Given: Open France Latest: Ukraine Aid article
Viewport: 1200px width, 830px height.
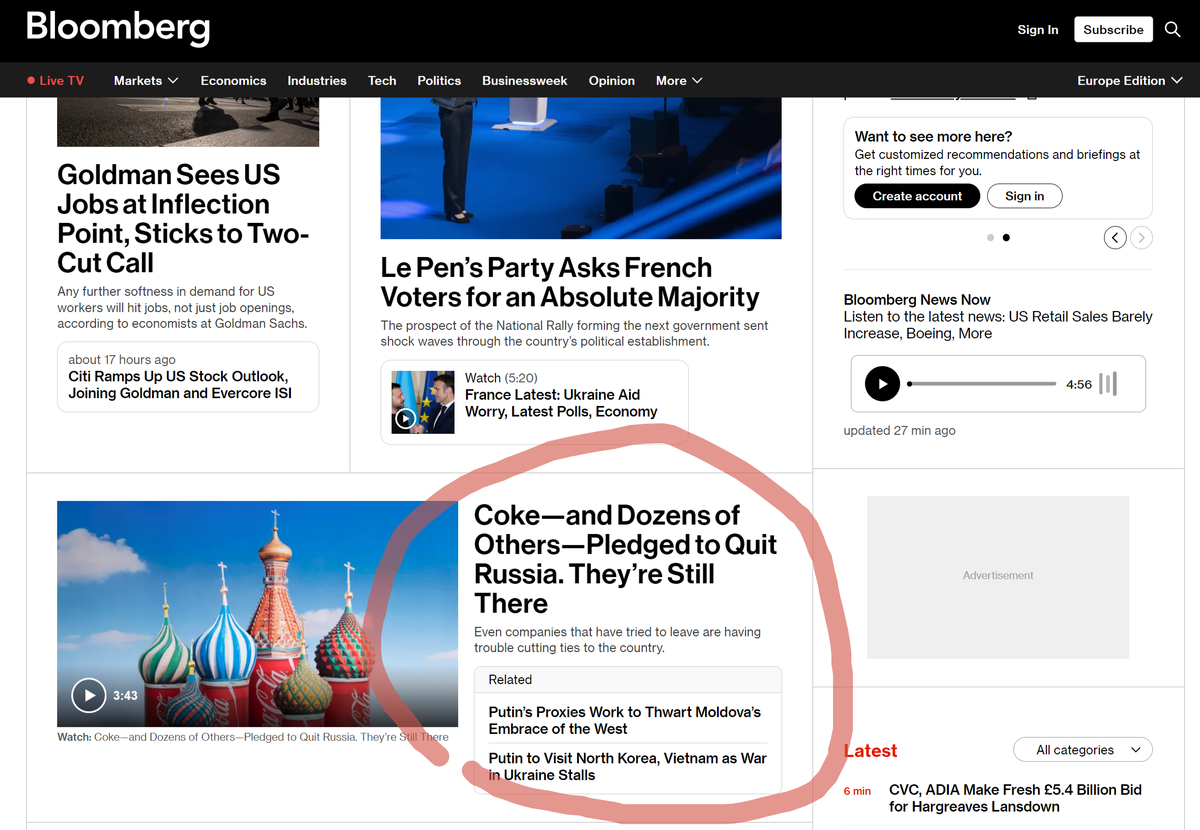Looking at the screenshot, I should tap(561, 403).
